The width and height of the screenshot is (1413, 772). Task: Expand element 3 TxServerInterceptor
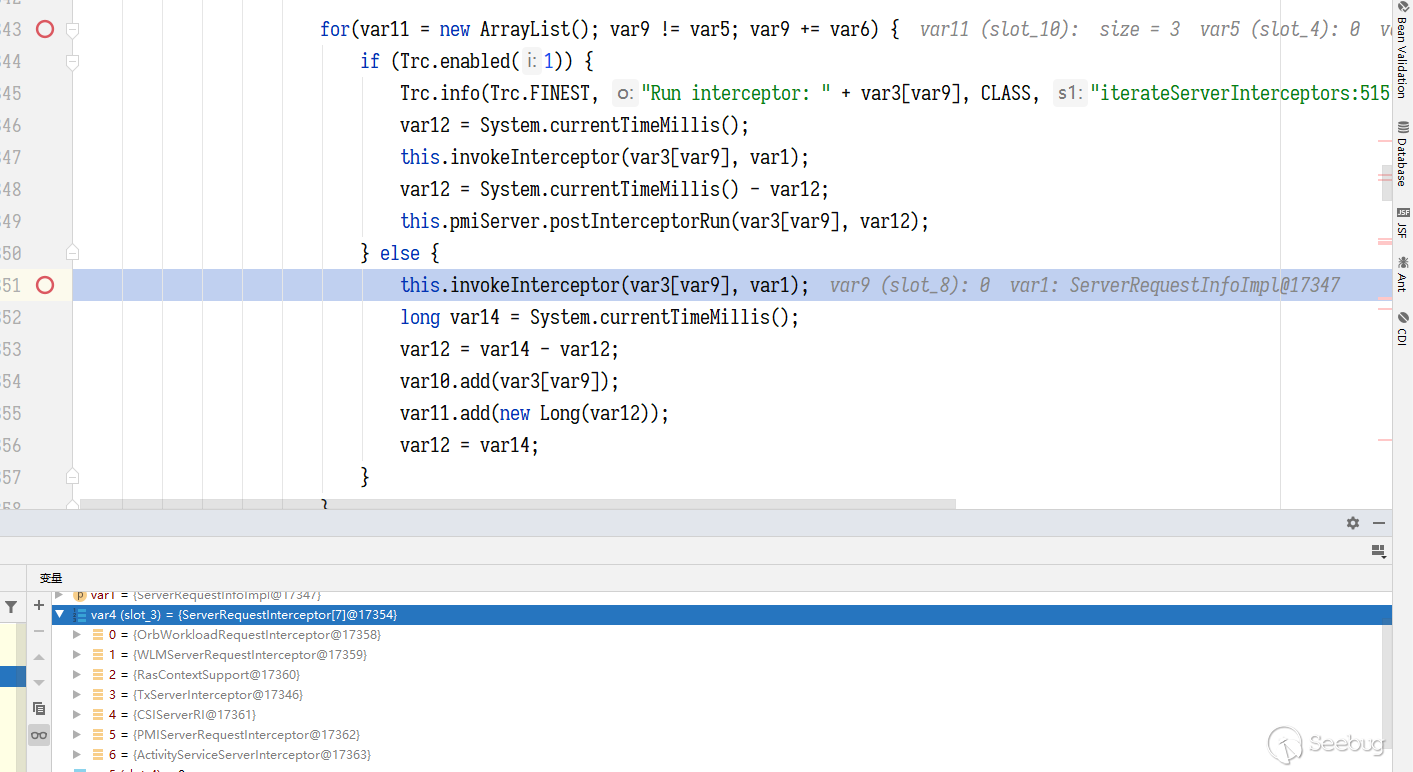(x=77, y=695)
